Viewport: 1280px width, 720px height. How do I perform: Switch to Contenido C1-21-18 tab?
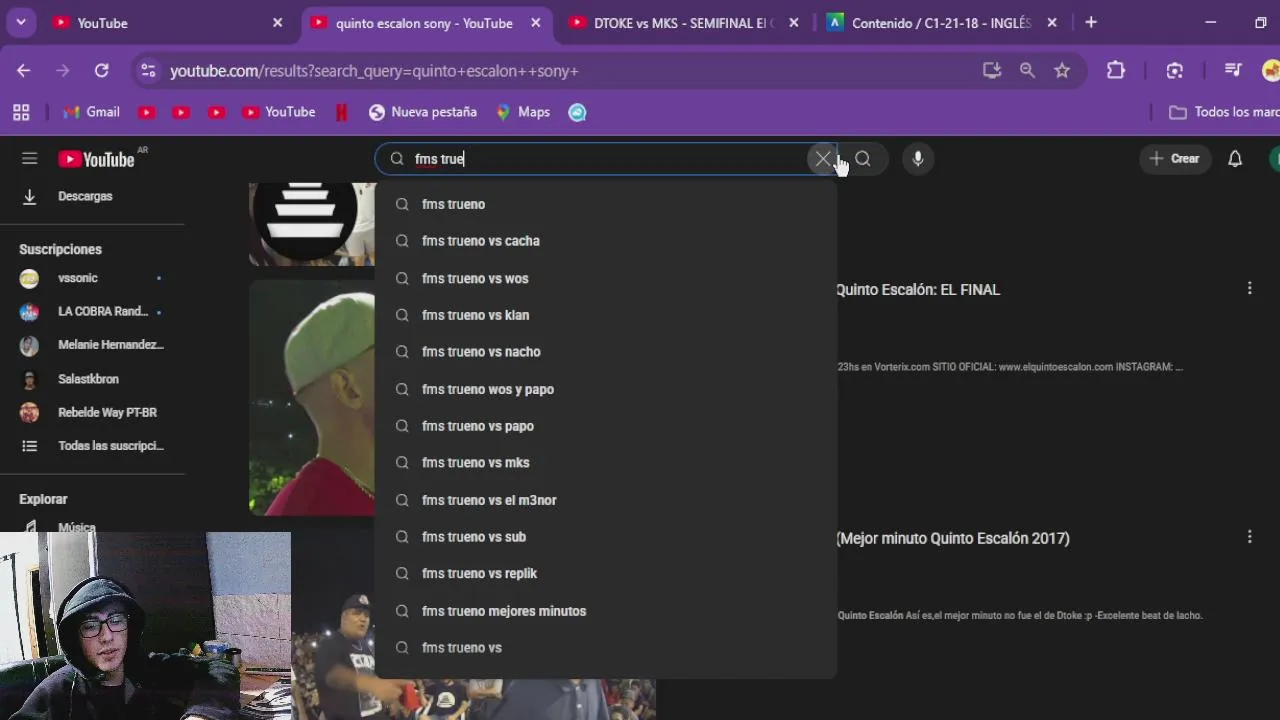(941, 22)
